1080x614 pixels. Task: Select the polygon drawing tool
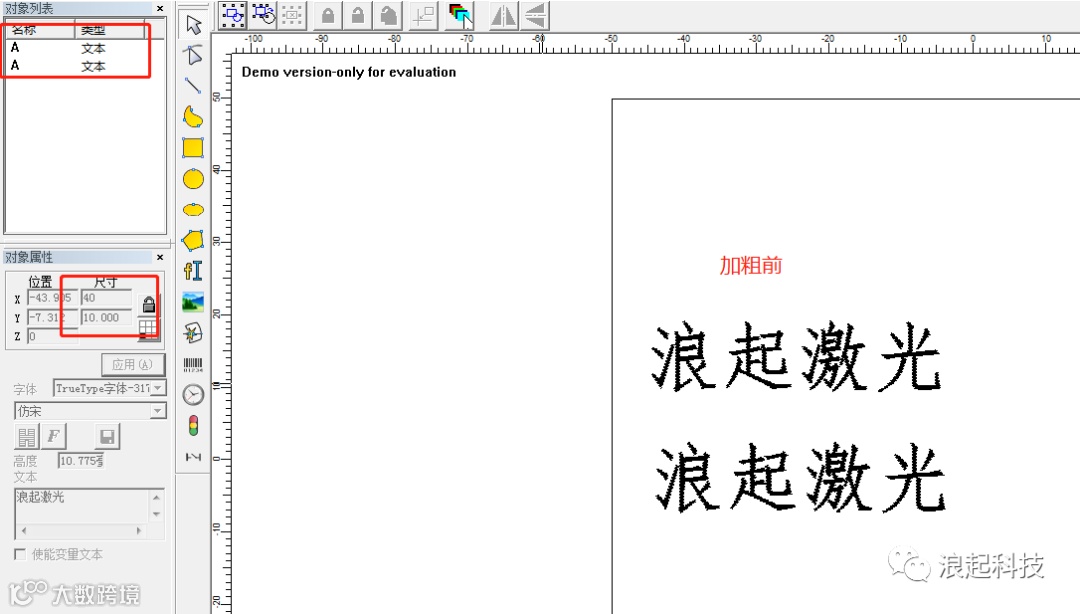coord(194,240)
